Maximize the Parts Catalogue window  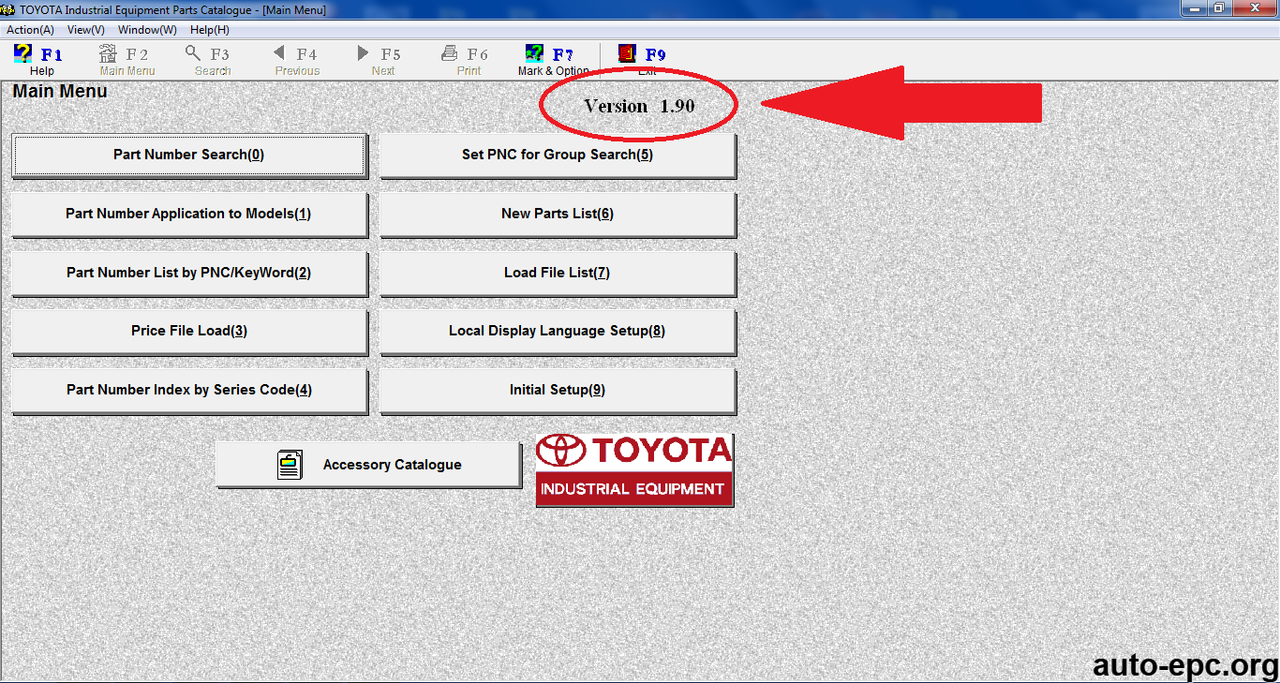[x=1219, y=8]
